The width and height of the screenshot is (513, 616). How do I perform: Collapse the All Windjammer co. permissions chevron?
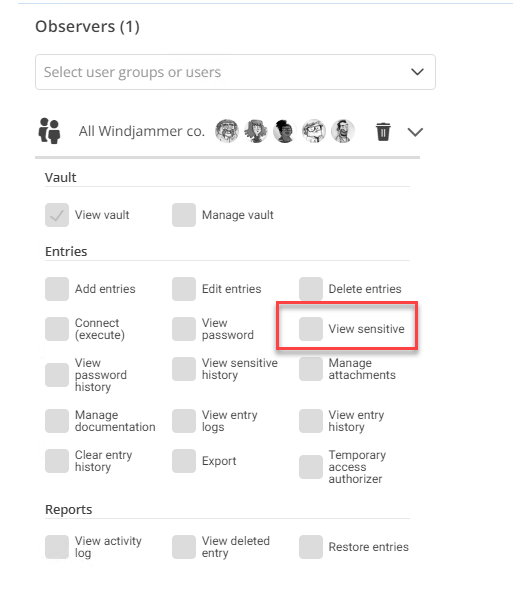pyautogui.click(x=415, y=132)
